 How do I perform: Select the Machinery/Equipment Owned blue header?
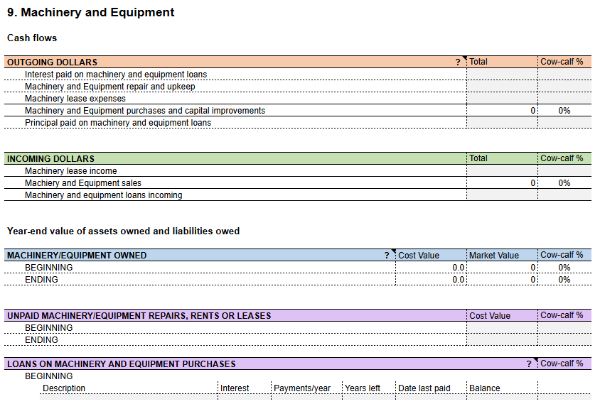[190, 256]
